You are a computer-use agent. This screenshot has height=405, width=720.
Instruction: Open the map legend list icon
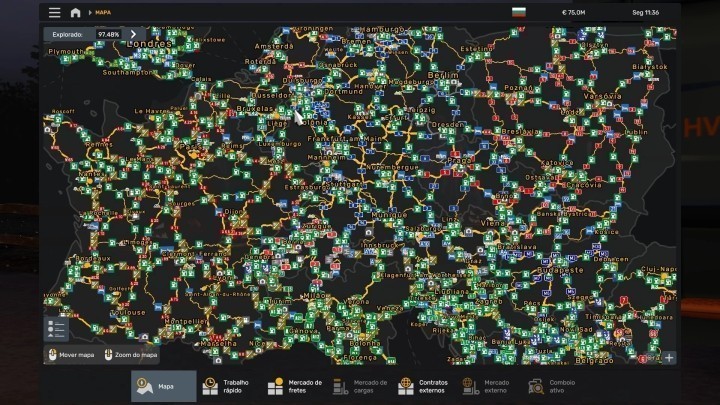coord(55,329)
